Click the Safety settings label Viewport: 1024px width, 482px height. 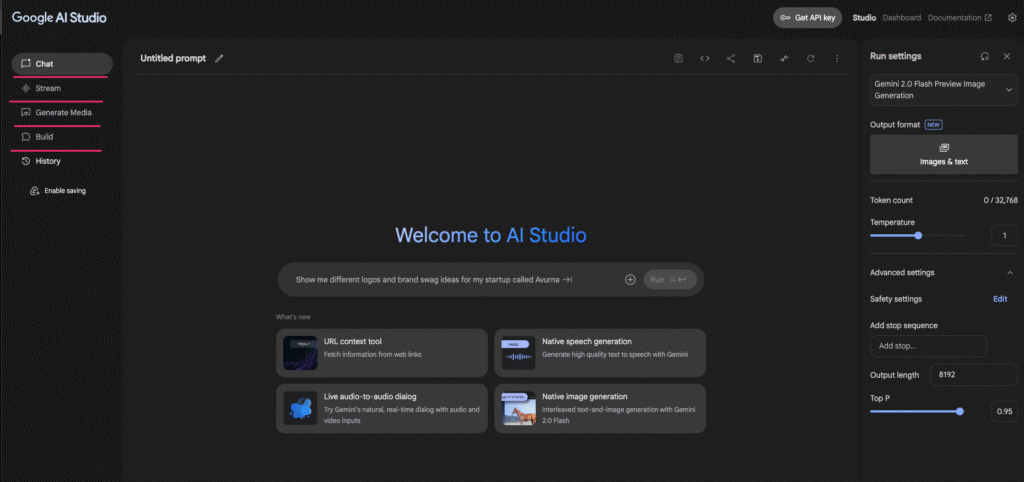point(896,299)
